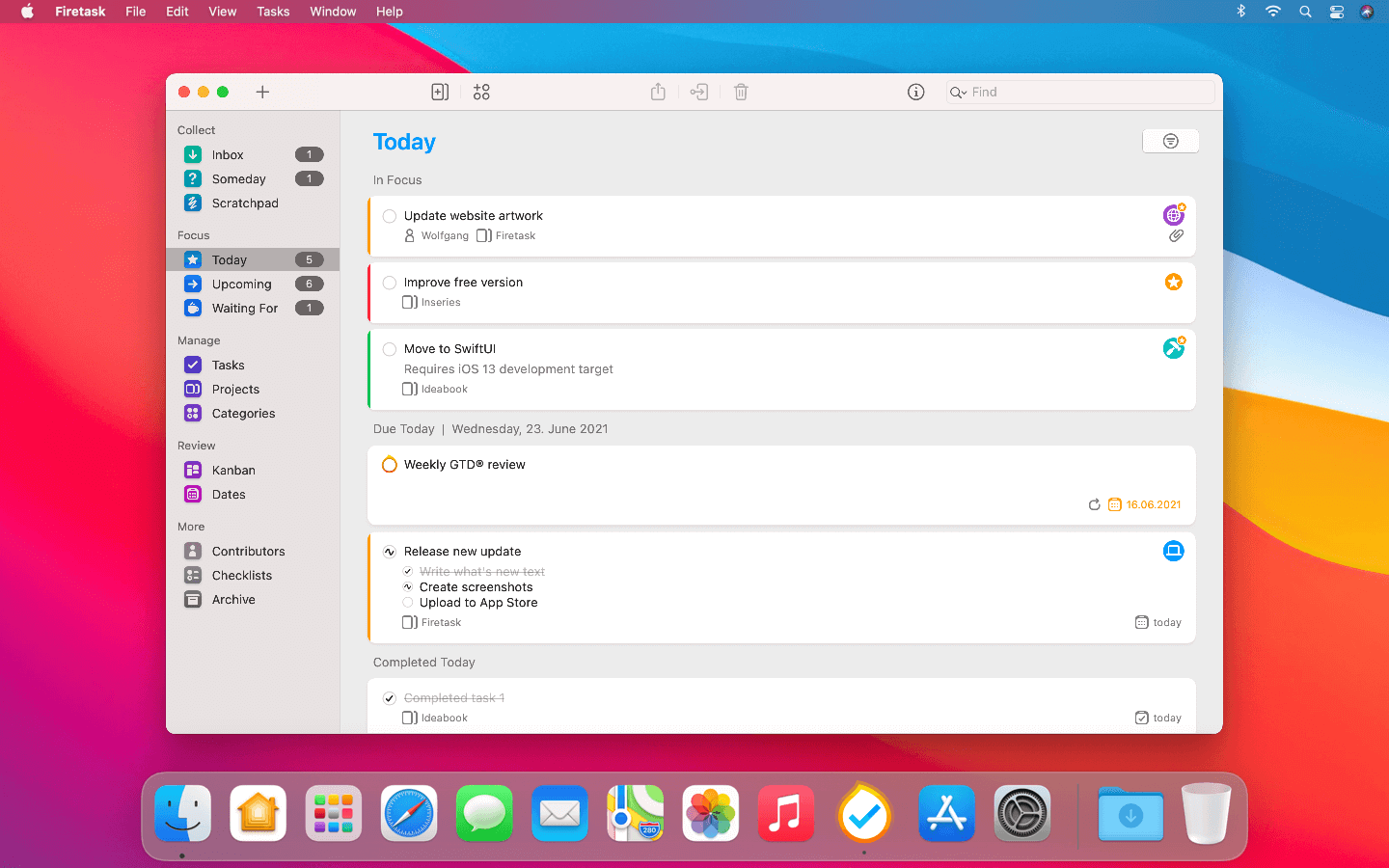Open Mail from the Dock
This screenshot has height=868, width=1389.
(x=559, y=814)
